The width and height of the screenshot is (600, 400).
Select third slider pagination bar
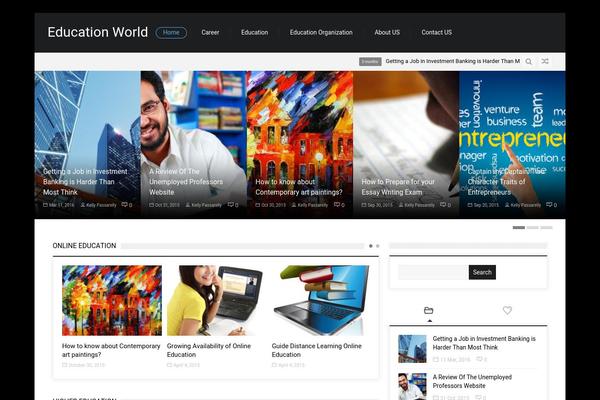coord(546,228)
